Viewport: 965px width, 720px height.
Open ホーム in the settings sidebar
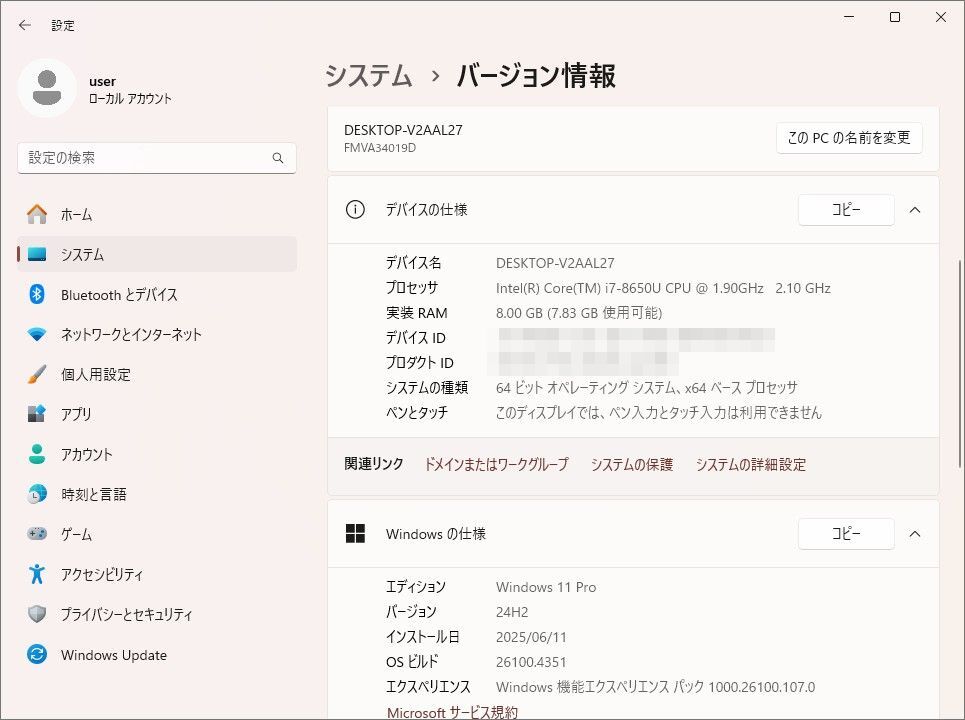point(157,214)
